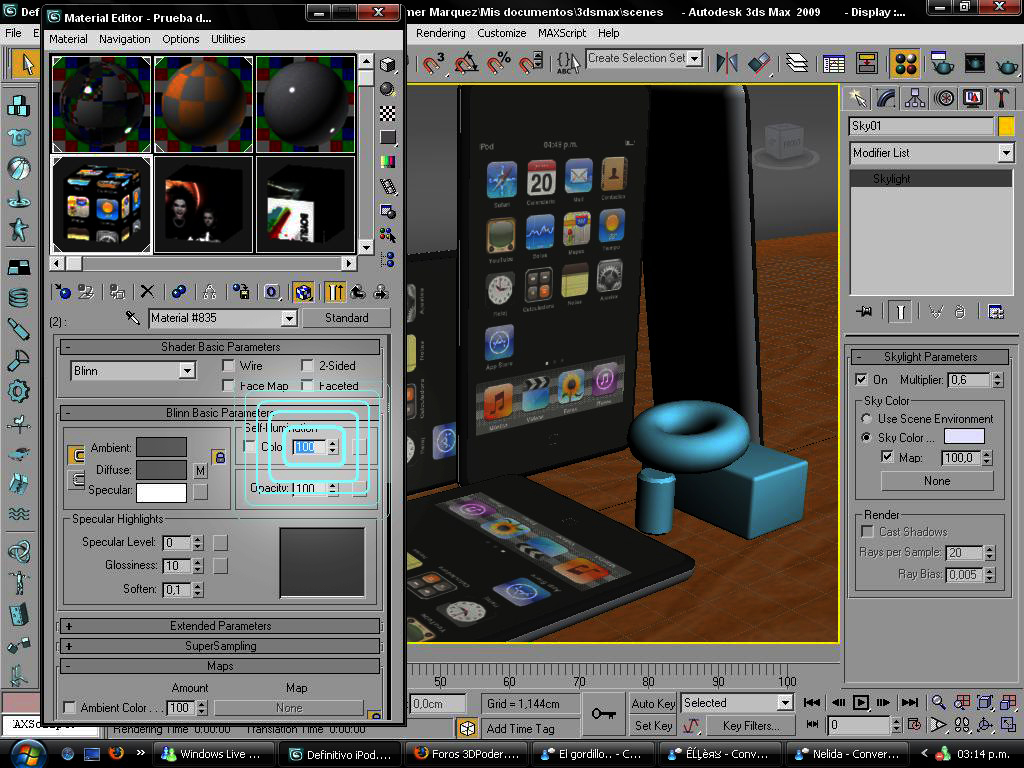Click the Standard material type button
Image resolution: width=1024 pixels, height=768 pixels.
346,318
